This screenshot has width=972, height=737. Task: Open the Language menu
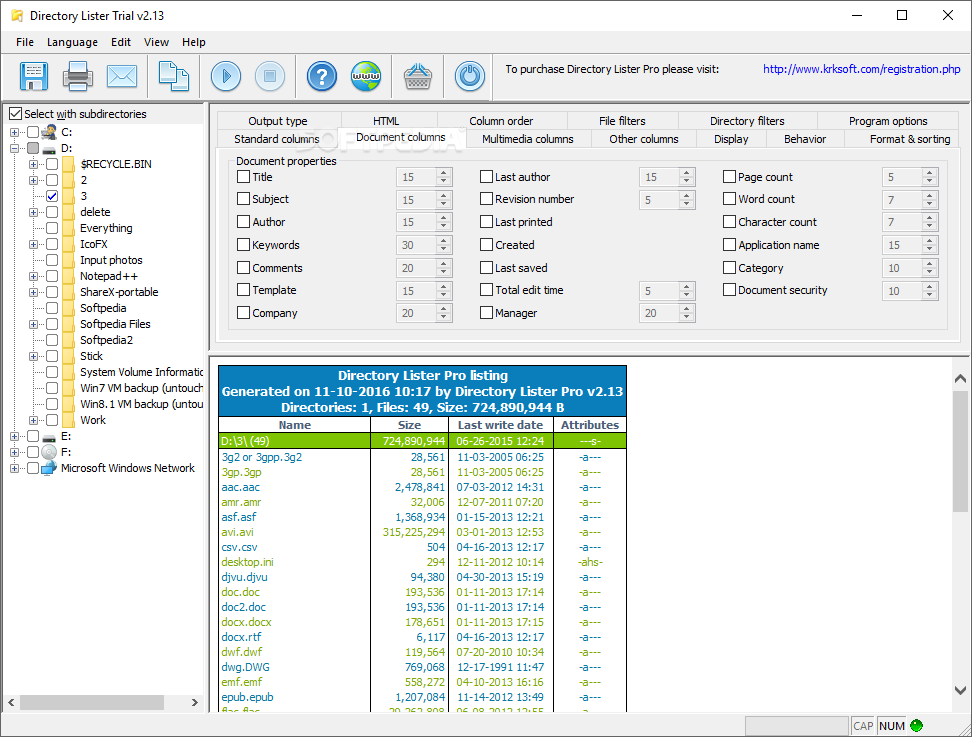click(73, 42)
